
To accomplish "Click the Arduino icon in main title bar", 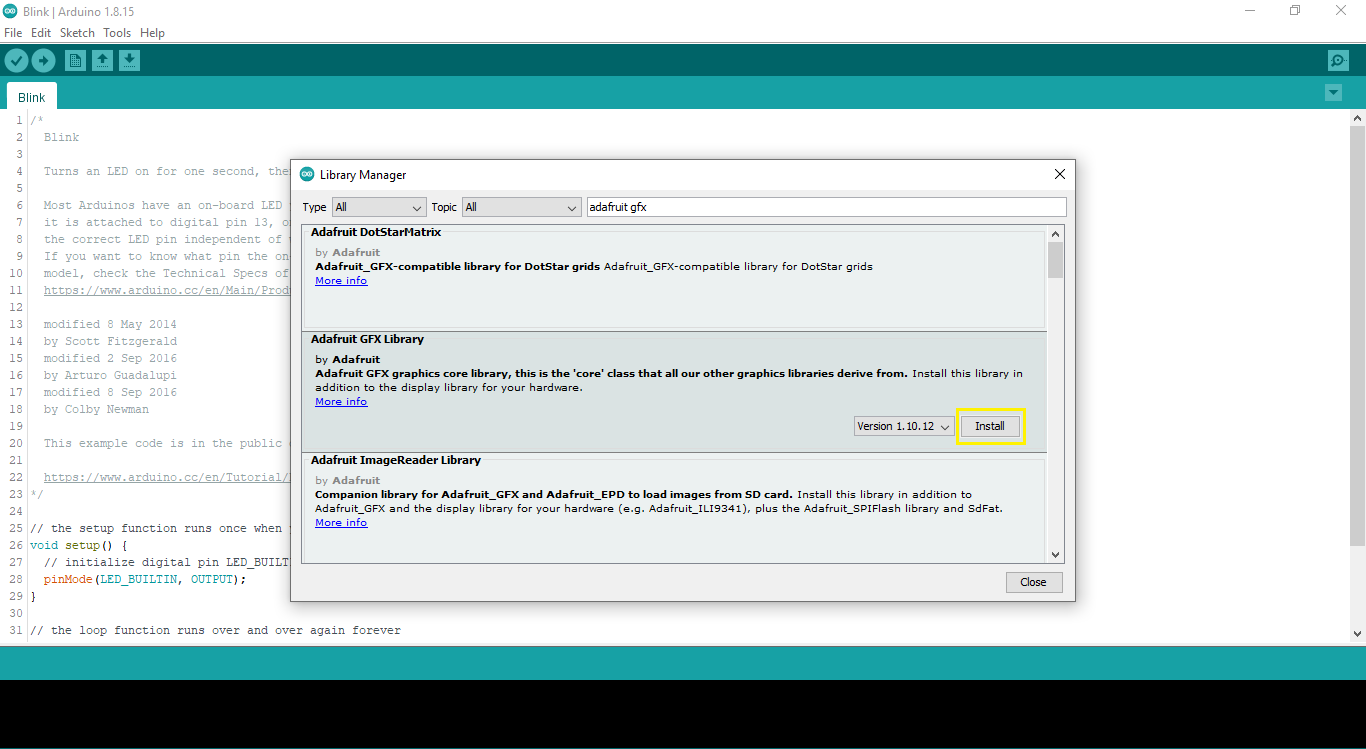I will click(9, 10).
